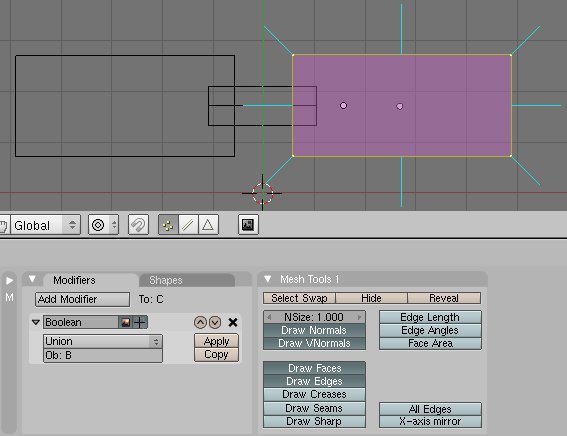Toggle Draw VNormals
Image resolution: width=567 pixels, height=436 pixels.
[x=314, y=343]
